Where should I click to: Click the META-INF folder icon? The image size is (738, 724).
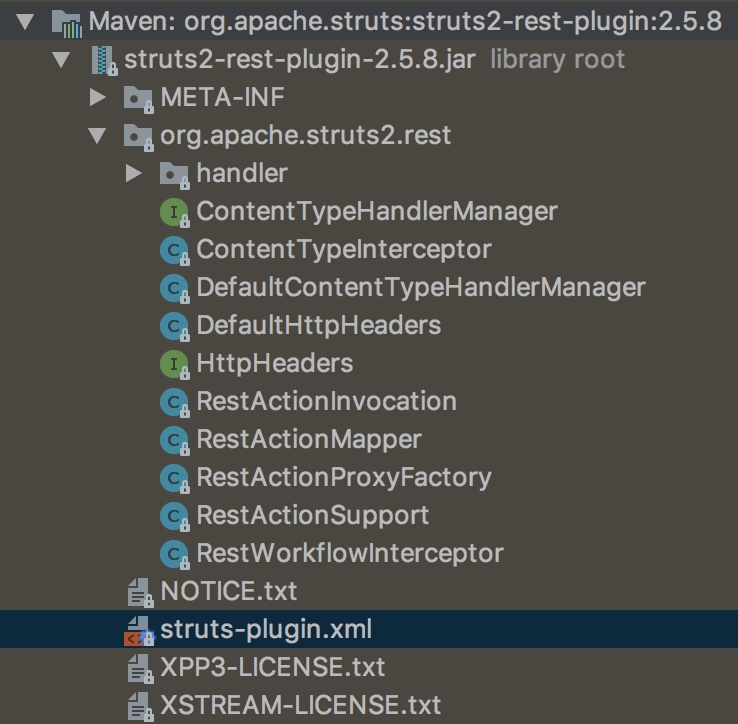point(138,99)
